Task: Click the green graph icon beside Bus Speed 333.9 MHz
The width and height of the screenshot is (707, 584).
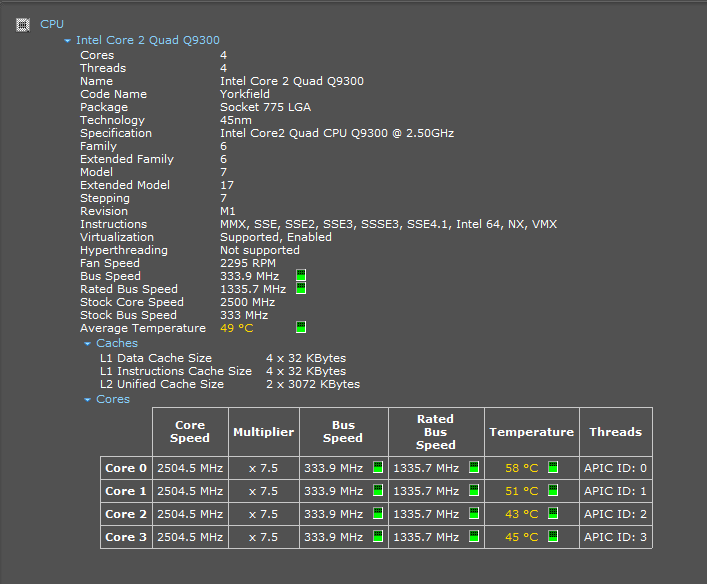Action: coord(301,275)
